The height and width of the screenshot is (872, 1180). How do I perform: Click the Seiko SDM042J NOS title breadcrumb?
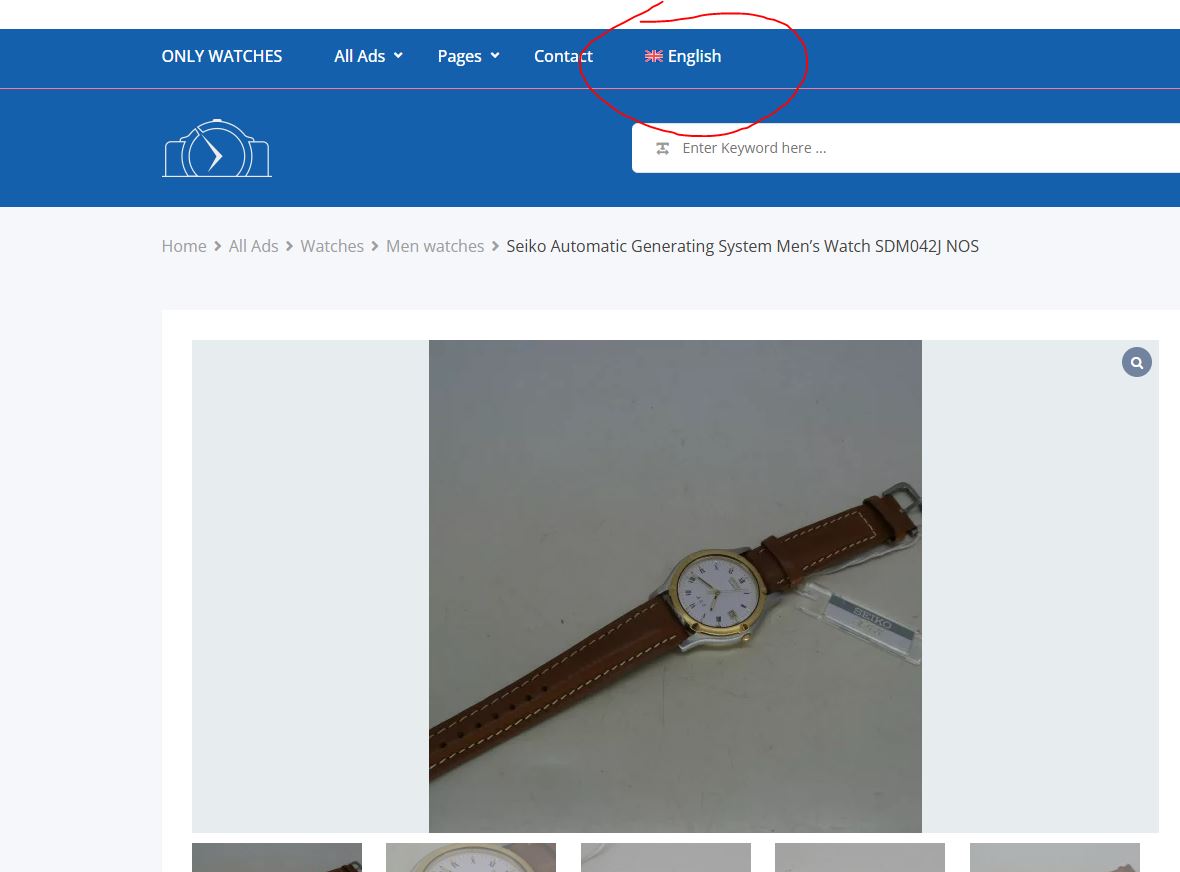(x=742, y=246)
